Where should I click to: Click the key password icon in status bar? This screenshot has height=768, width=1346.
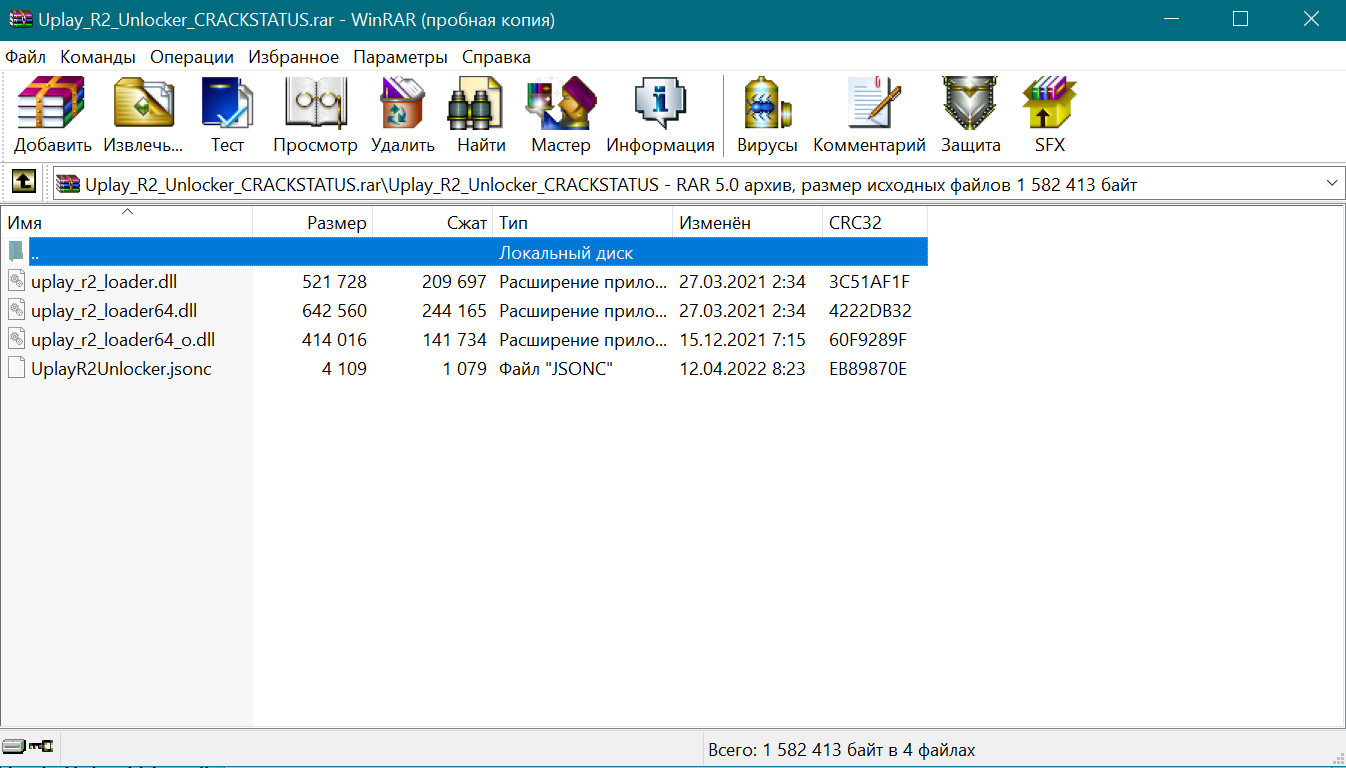pos(41,746)
